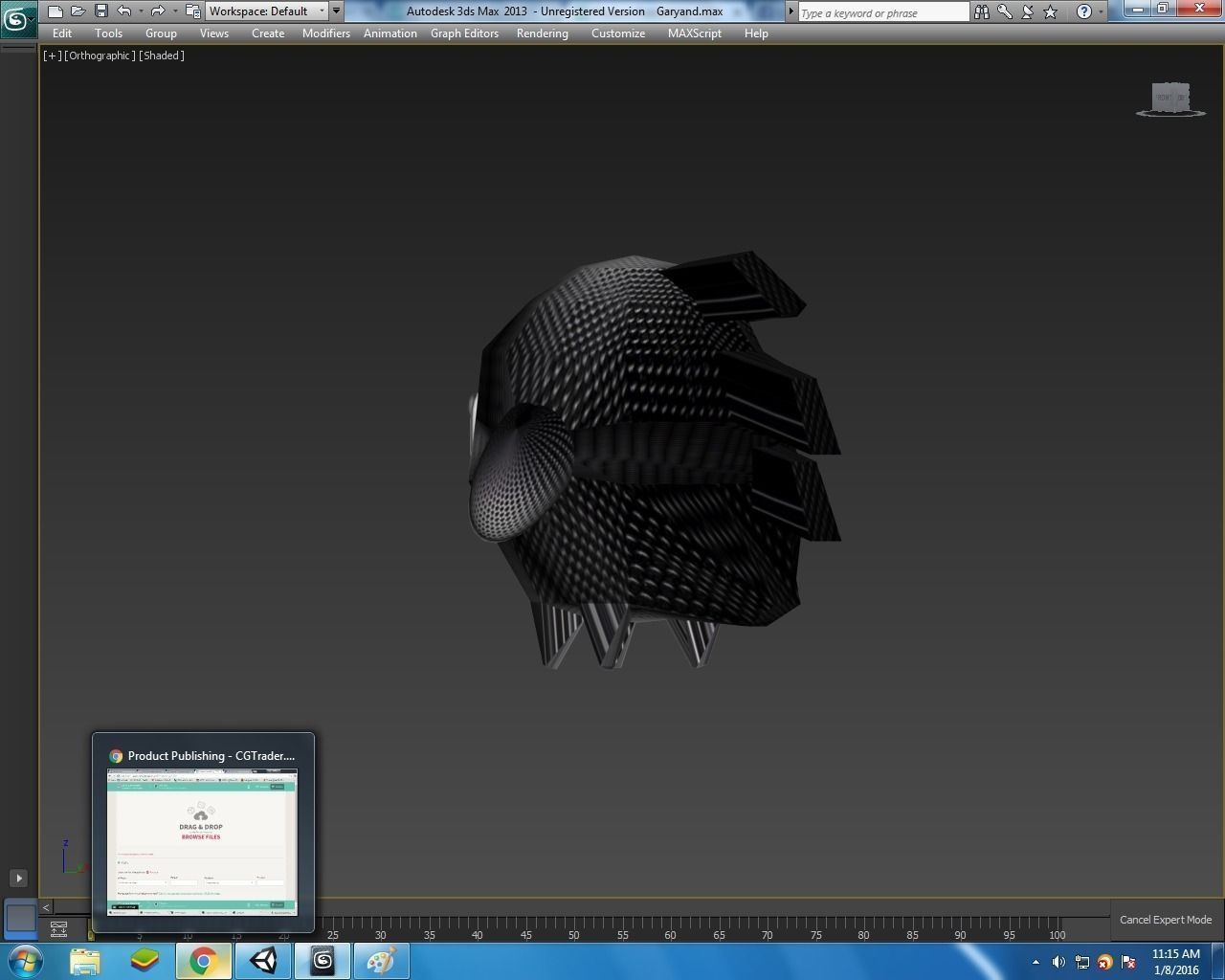Click the Orthographic viewport label
This screenshot has width=1225, height=980.
(x=100, y=56)
